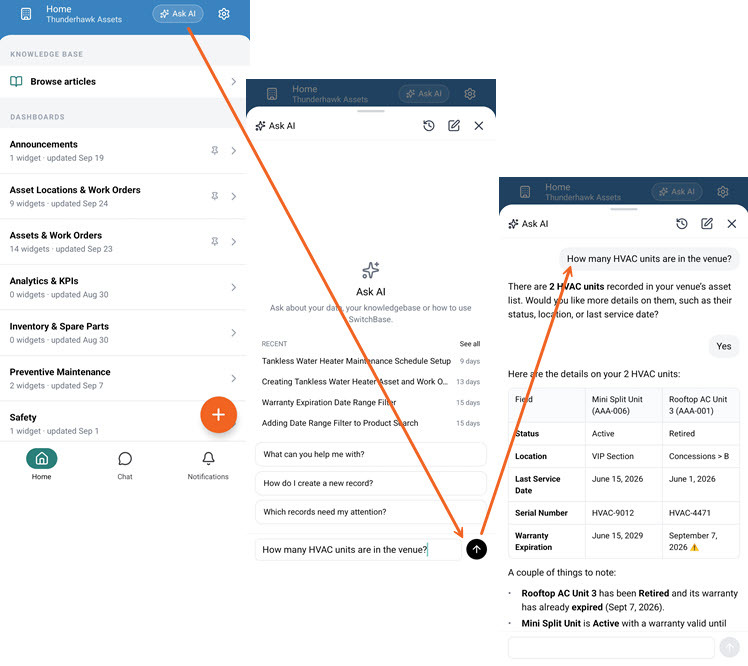Open Warranty Expiration Date Range Filter chat

coord(371,402)
